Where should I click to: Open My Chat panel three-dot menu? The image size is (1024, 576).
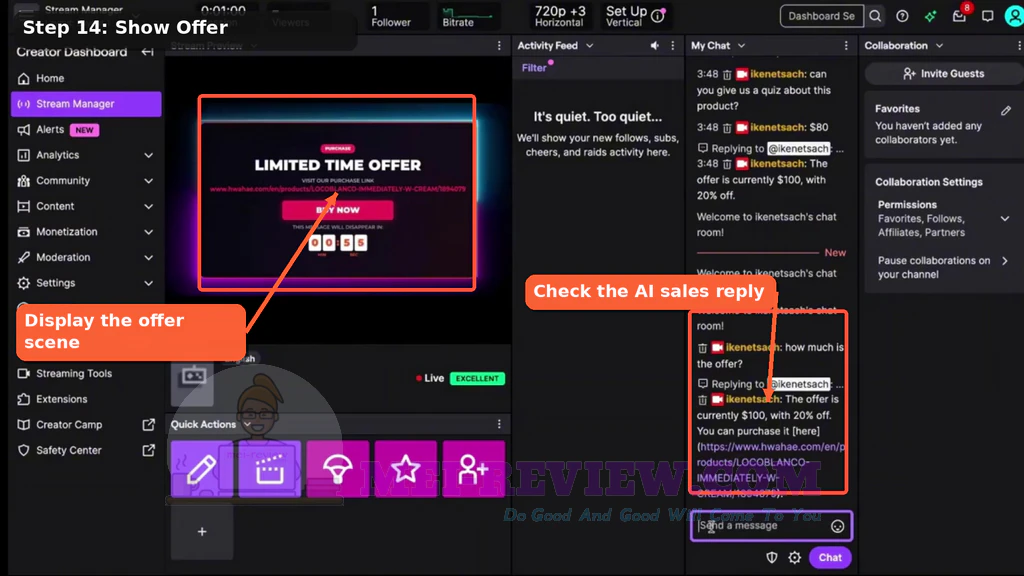[846, 46]
